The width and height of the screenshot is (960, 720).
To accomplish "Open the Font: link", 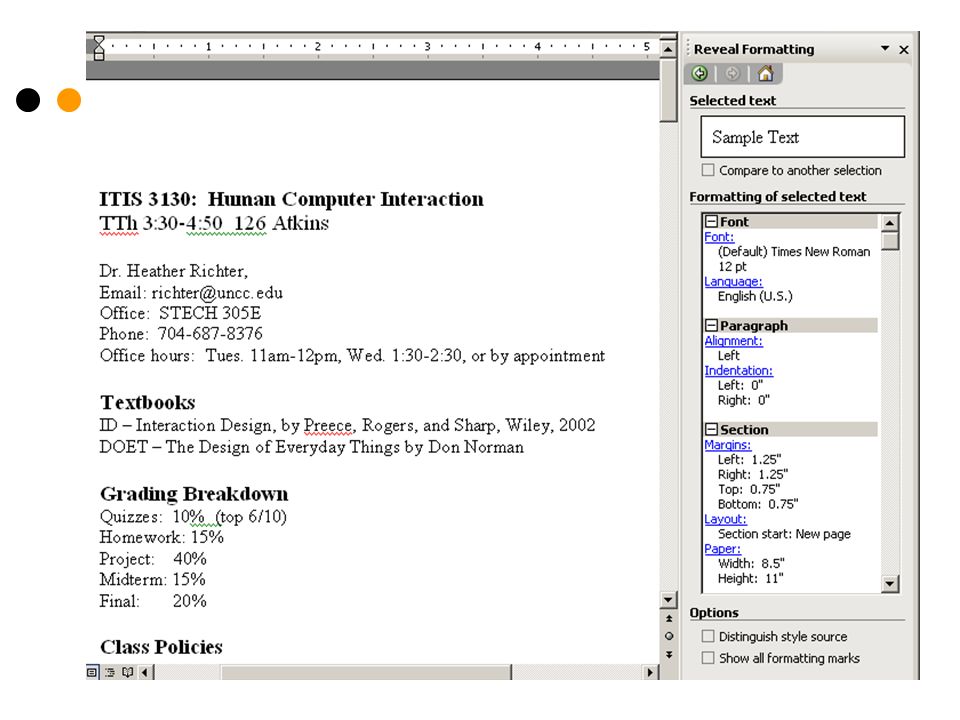I will tap(719, 237).
